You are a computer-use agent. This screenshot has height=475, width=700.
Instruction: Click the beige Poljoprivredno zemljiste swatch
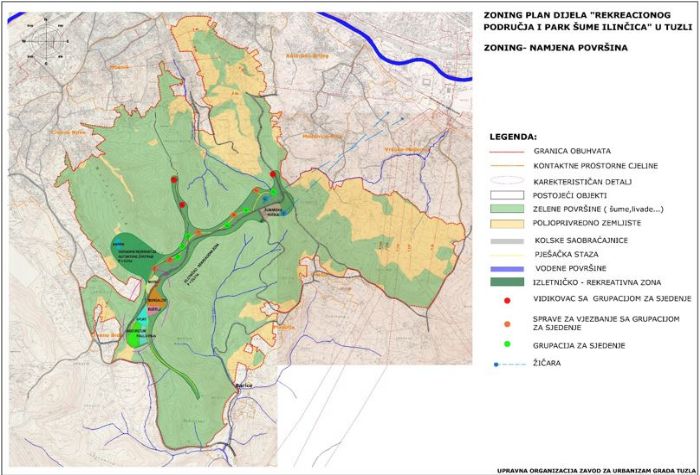pyautogui.click(x=506, y=223)
